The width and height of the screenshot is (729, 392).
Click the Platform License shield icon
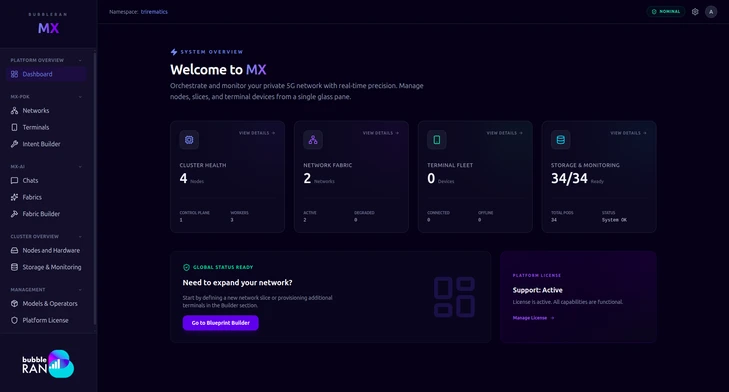[x=14, y=320]
